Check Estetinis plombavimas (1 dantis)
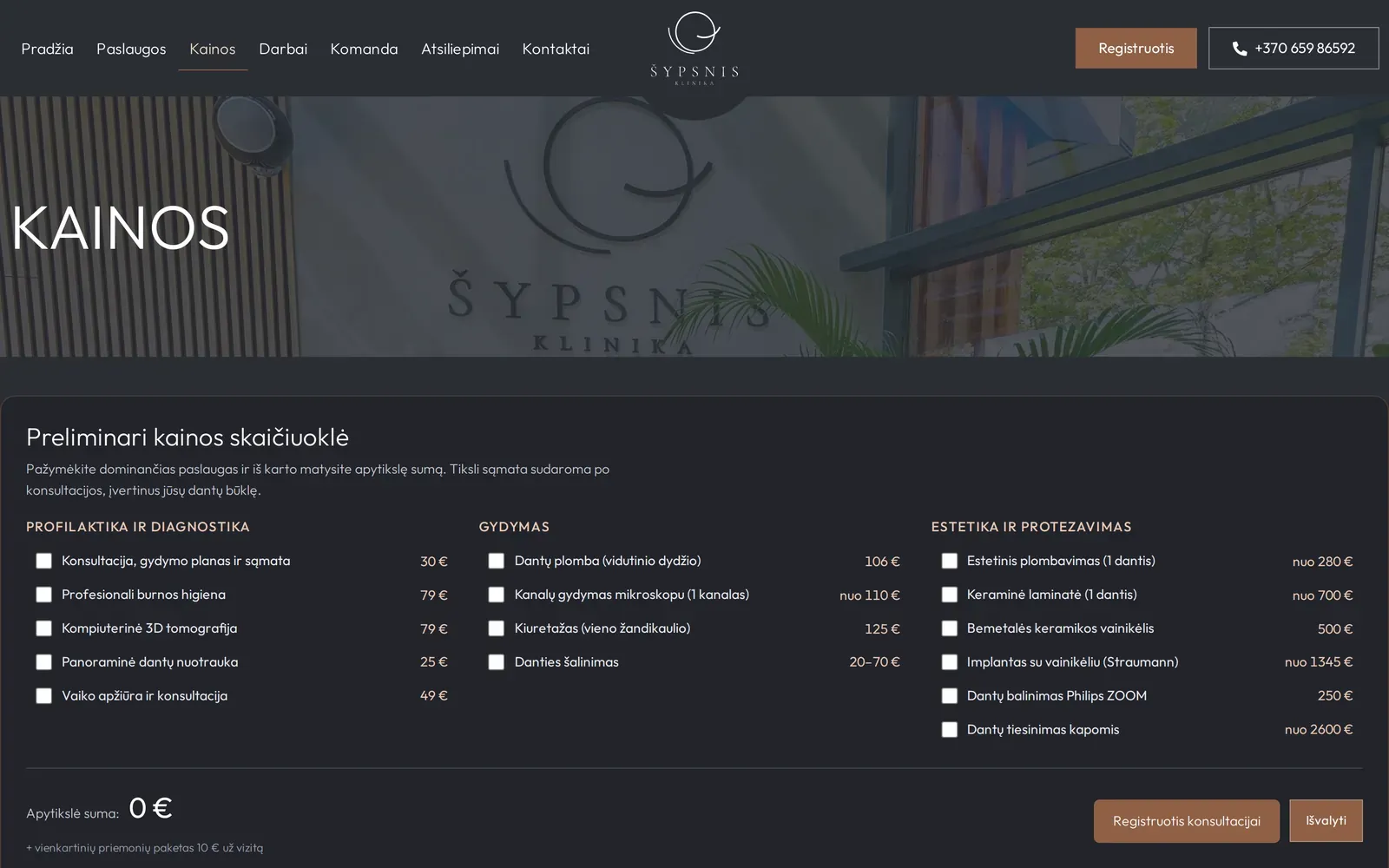The height and width of the screenshot is (868, 1389). point(950,561)
